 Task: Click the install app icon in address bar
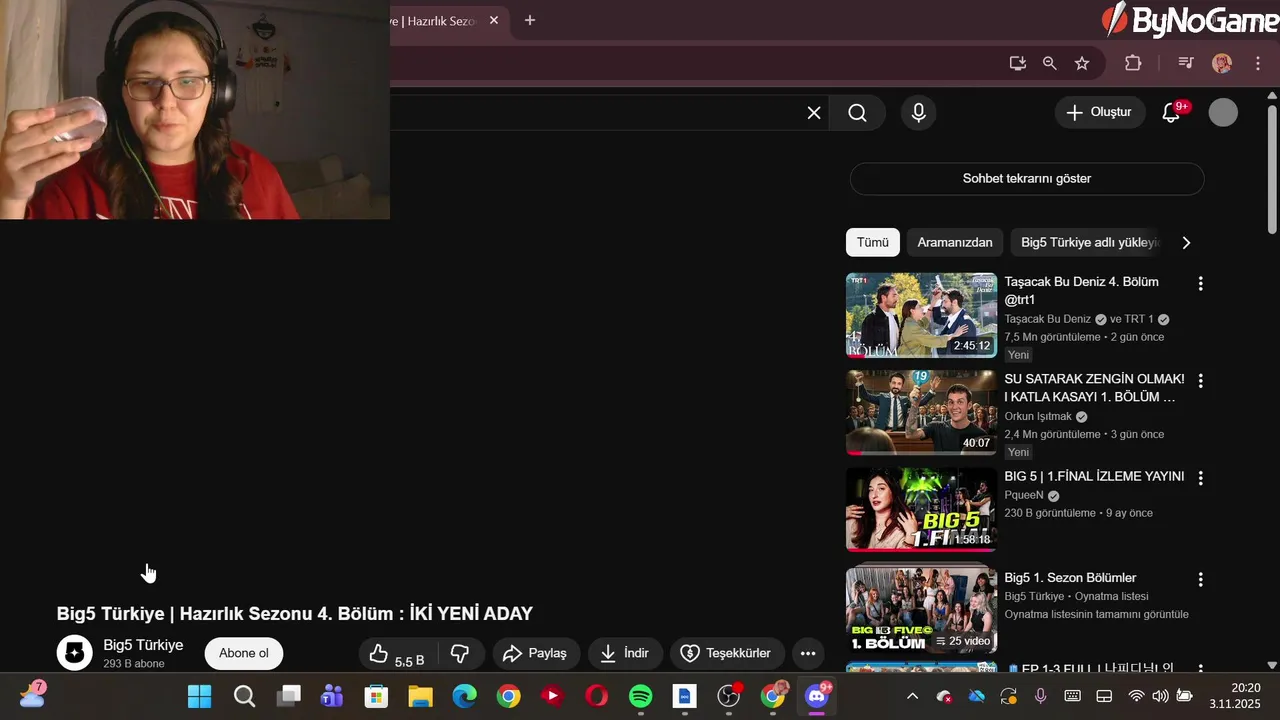pyautogui.click(x=1018, y=63)
